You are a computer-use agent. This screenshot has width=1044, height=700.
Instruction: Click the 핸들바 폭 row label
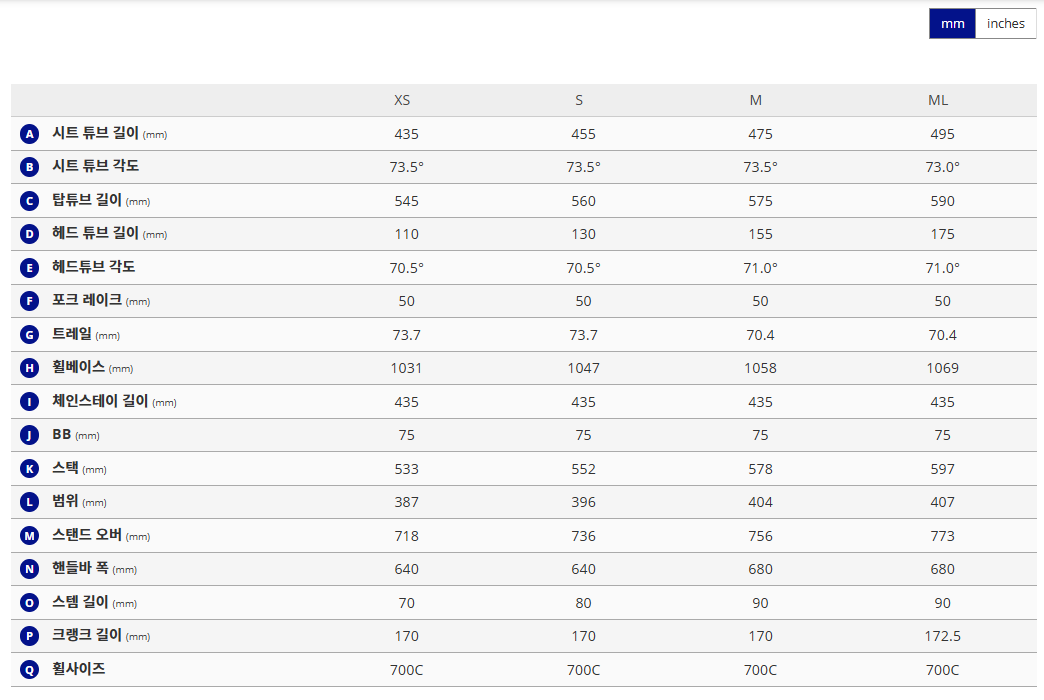click(x=80, y=568)
